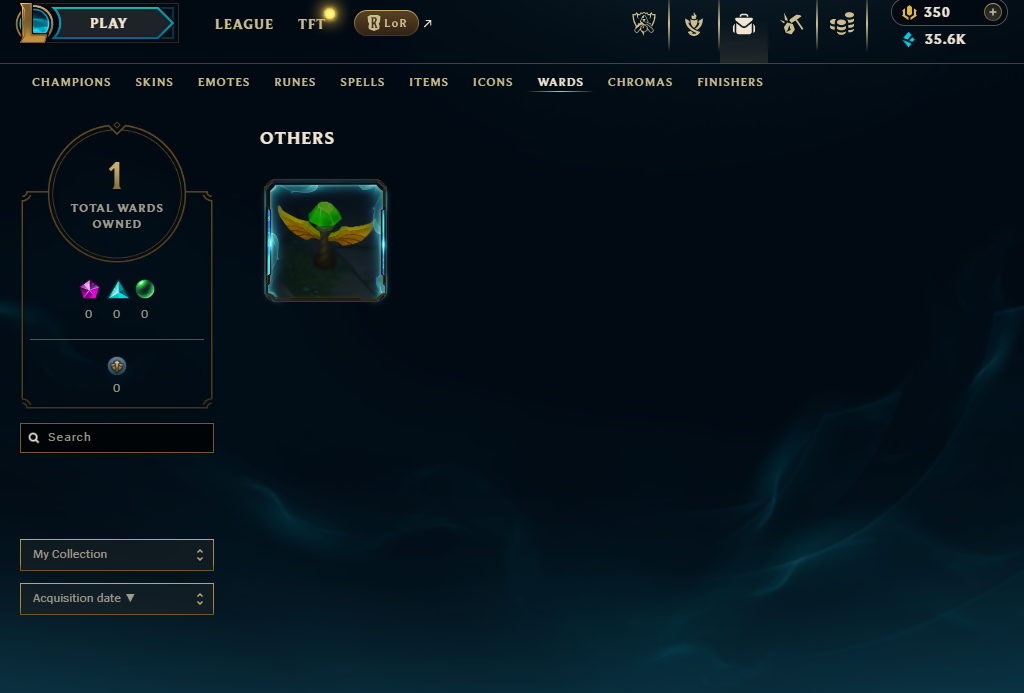Open the Loot hammer icon
Image resolution: width=1024 pixels, height=693 pixels.
(792, 25)
